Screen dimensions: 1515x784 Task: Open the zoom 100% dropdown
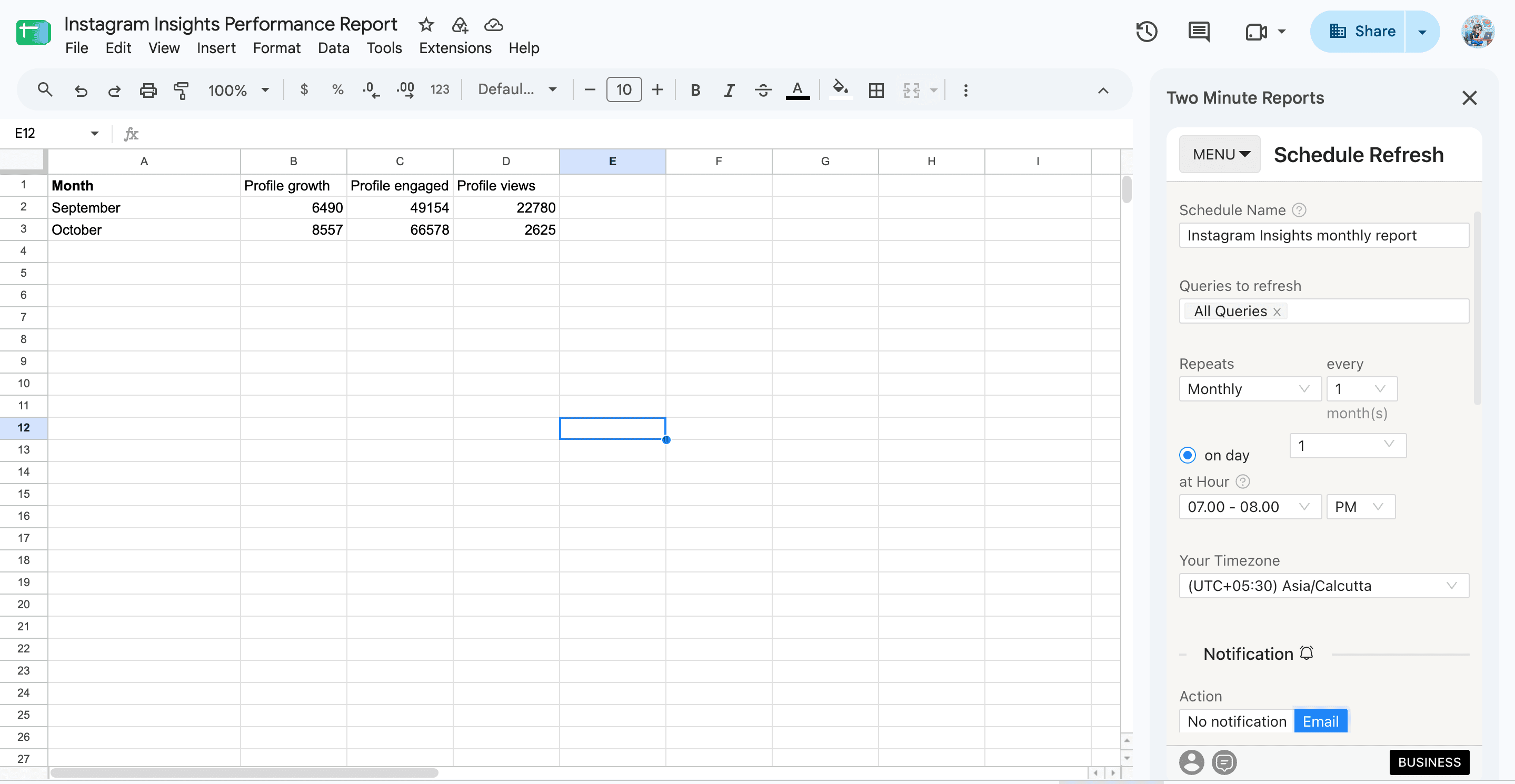tap(238, 90)
